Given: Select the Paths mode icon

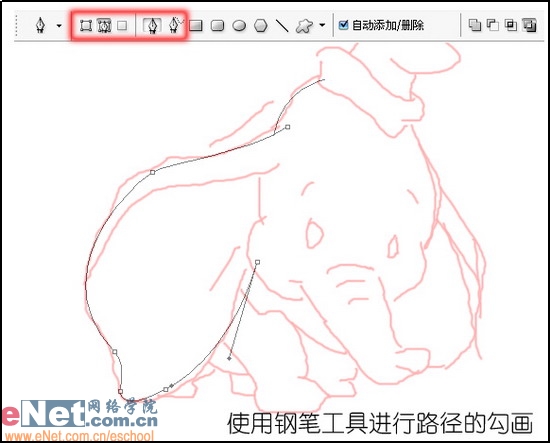Looking at the screenshot, I should coord(104,26).
